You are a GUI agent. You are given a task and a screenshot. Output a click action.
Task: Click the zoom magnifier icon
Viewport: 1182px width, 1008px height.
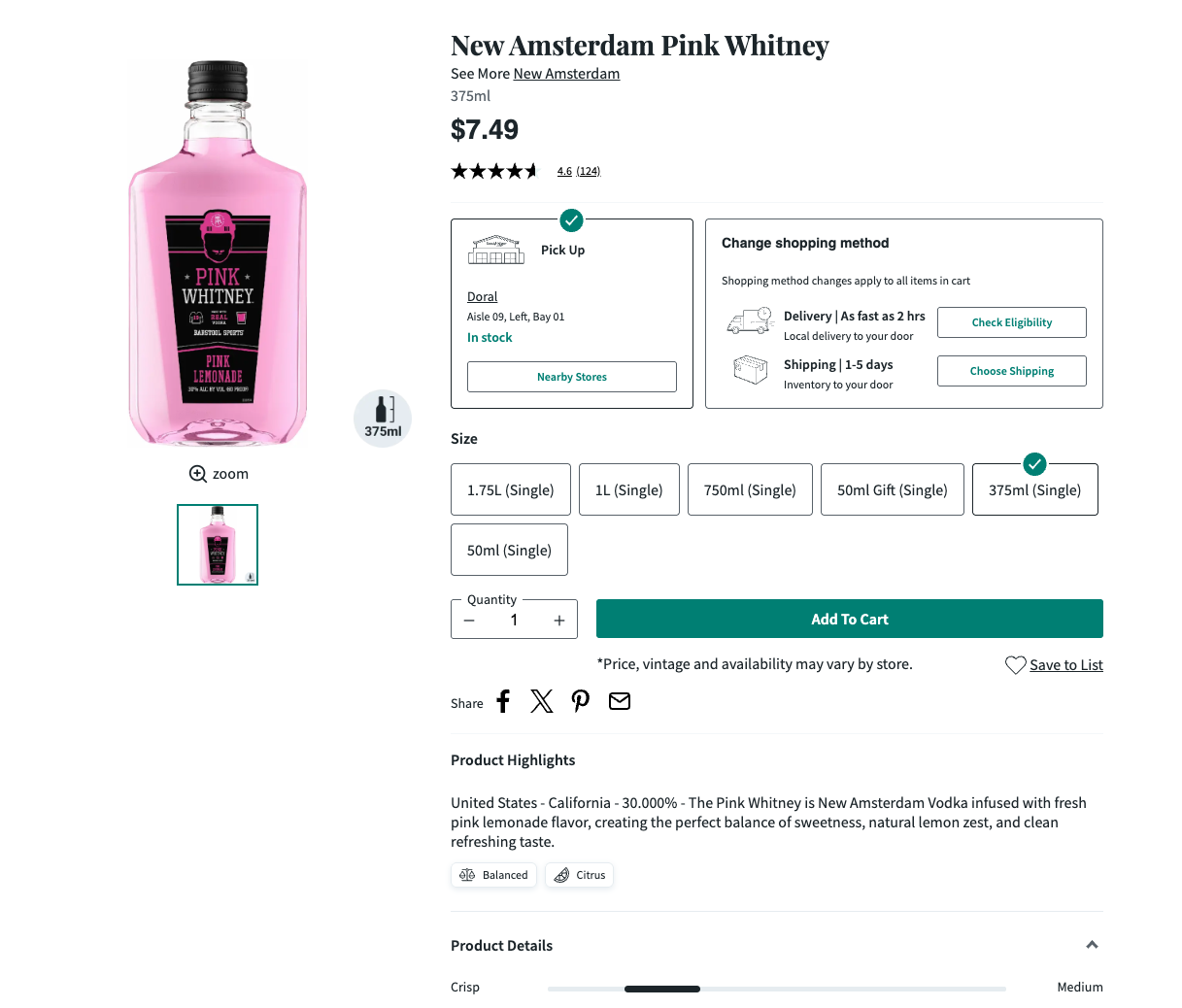point(198,474)
